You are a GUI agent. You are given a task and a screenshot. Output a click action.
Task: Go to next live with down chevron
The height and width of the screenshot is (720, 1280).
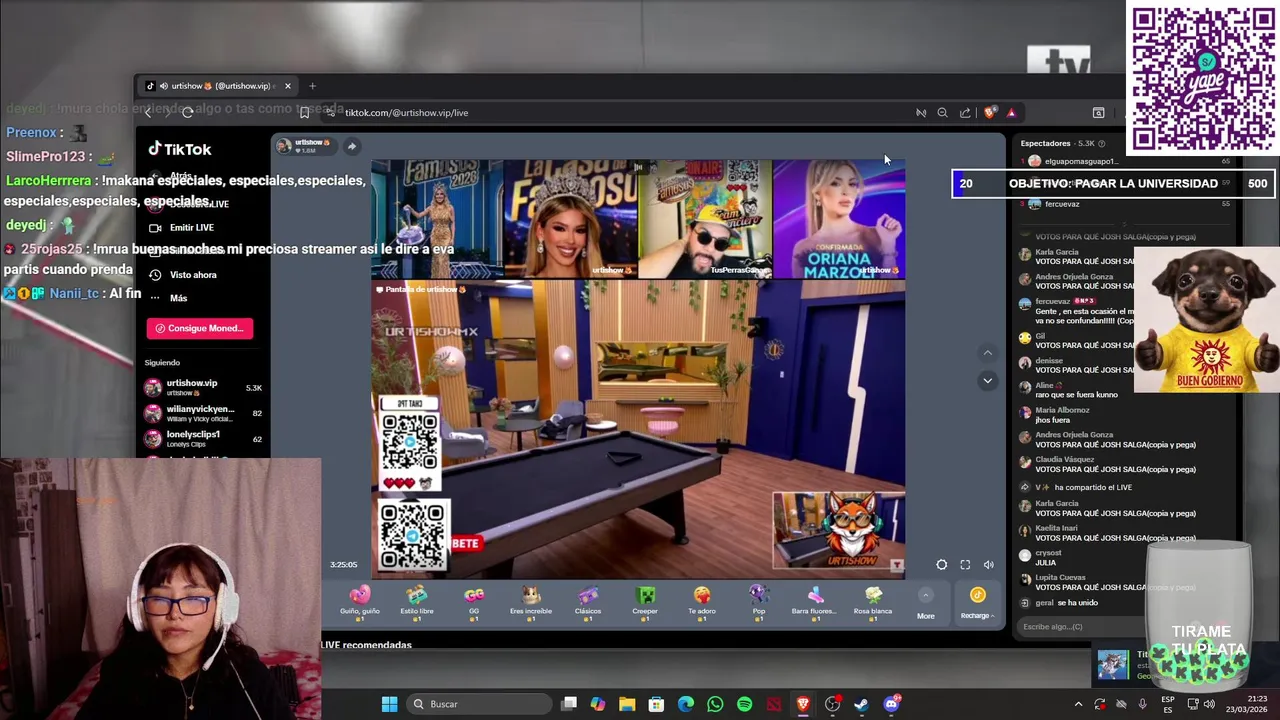click(x=987, y=380)
